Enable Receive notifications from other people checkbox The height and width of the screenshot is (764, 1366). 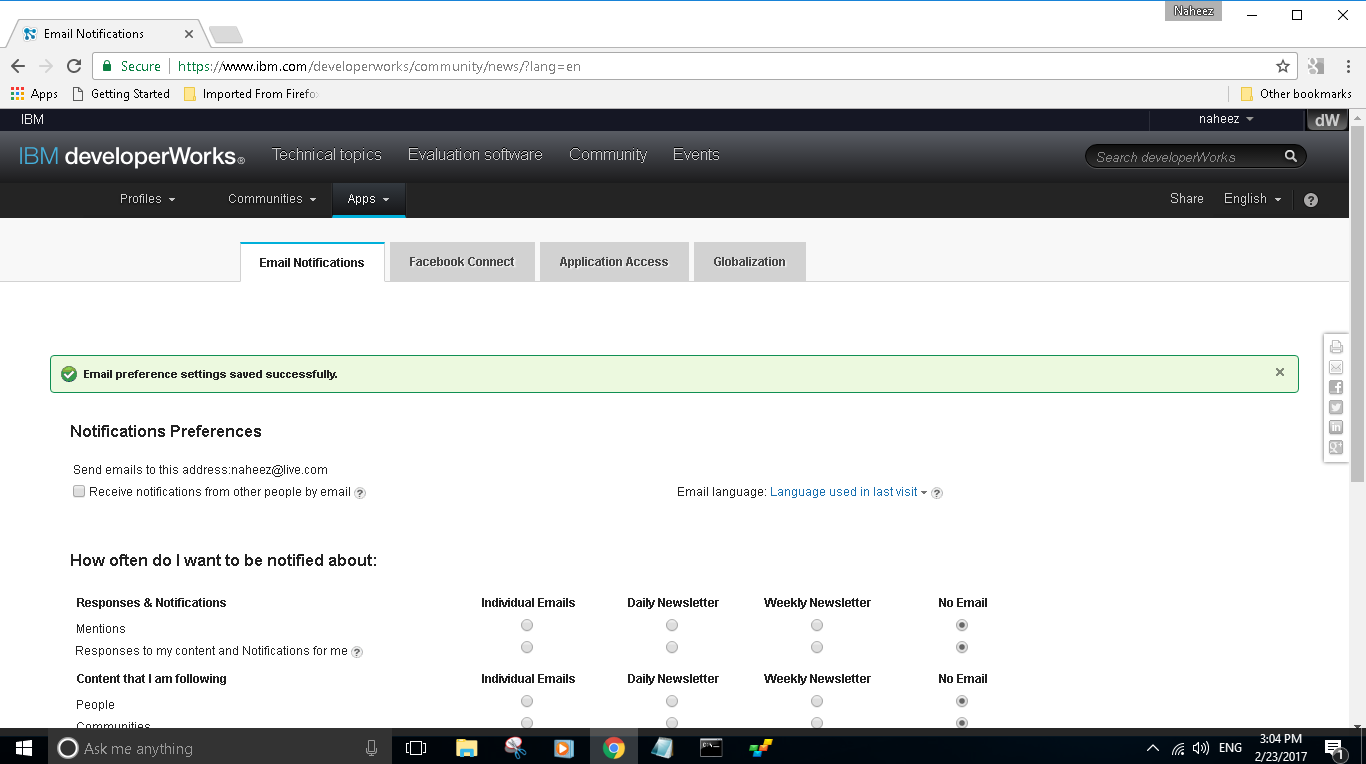click(79, 491)
